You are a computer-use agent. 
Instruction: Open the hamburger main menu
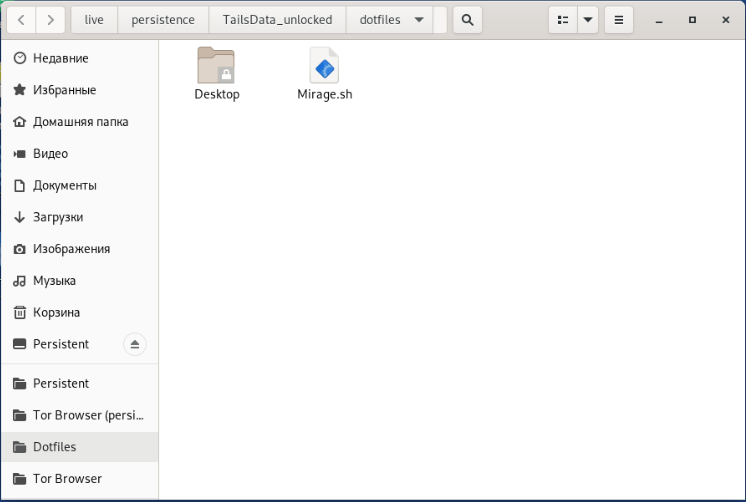pyautogui.click(x=619, y=20)
